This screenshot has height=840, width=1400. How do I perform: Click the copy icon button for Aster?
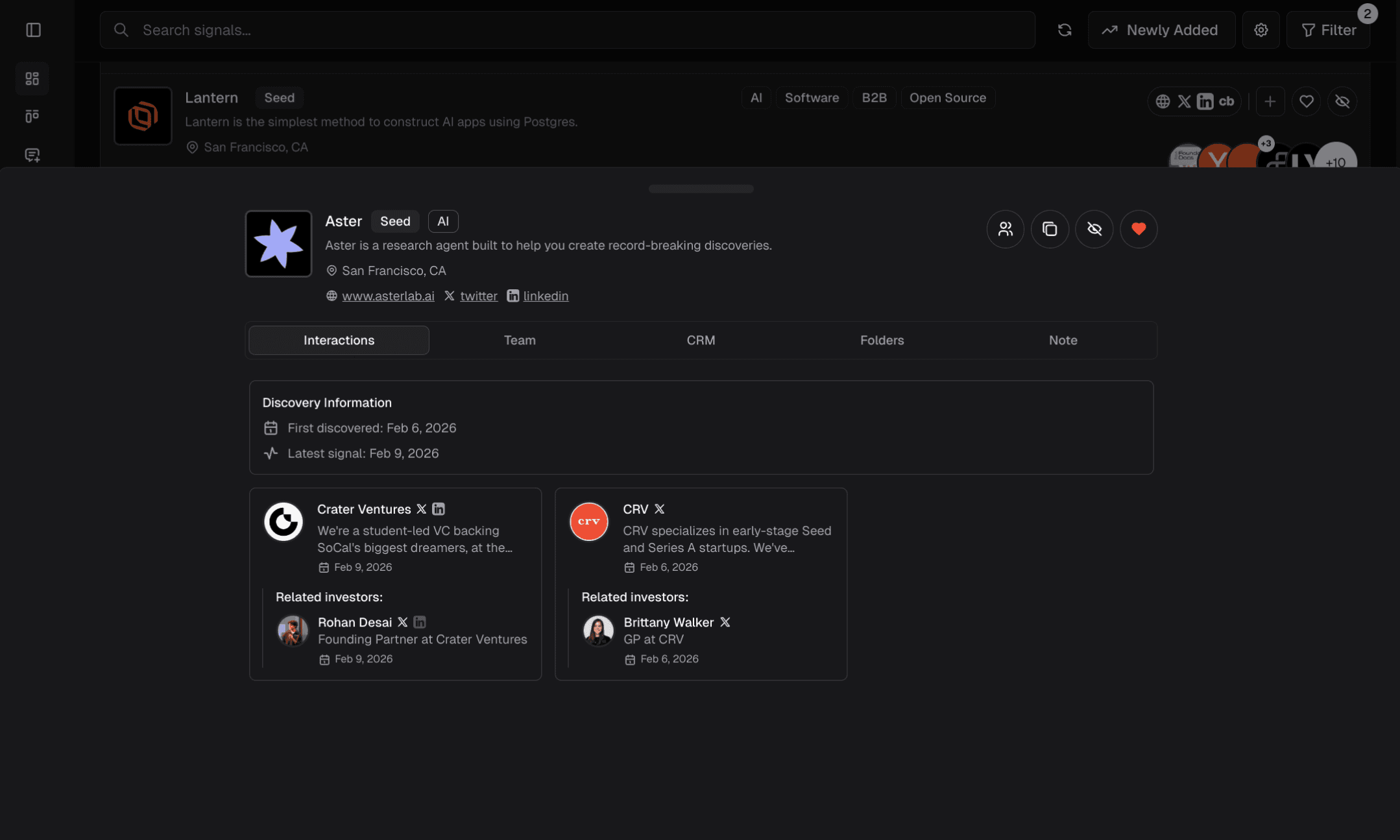pos(1050,229)
